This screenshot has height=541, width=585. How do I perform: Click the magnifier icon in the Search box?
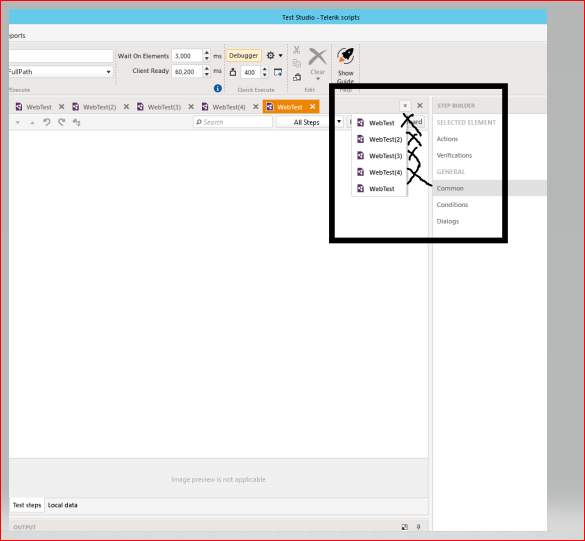[199, 122]
